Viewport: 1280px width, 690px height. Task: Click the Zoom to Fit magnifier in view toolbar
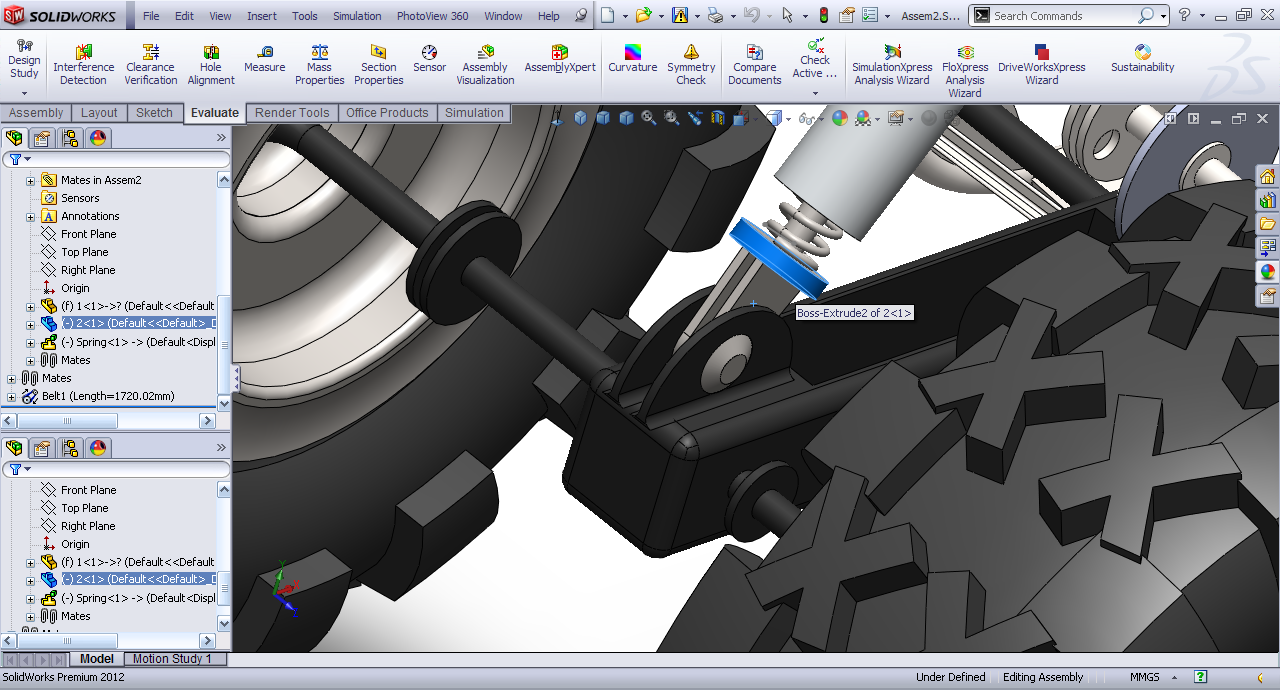[649, 118]
